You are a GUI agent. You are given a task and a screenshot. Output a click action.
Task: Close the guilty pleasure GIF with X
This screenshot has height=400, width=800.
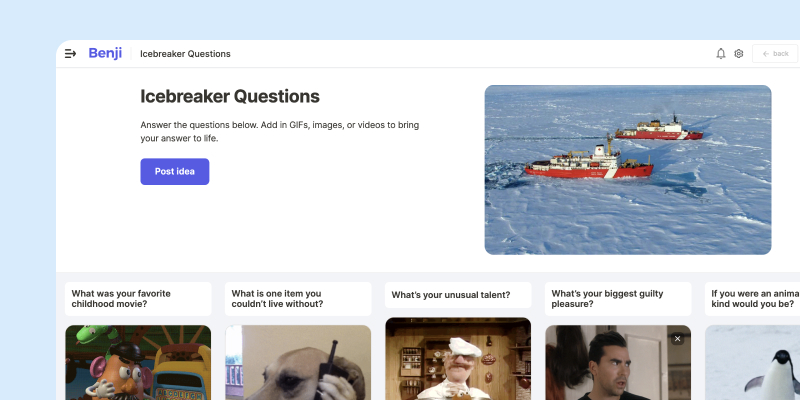coord(677,339)
